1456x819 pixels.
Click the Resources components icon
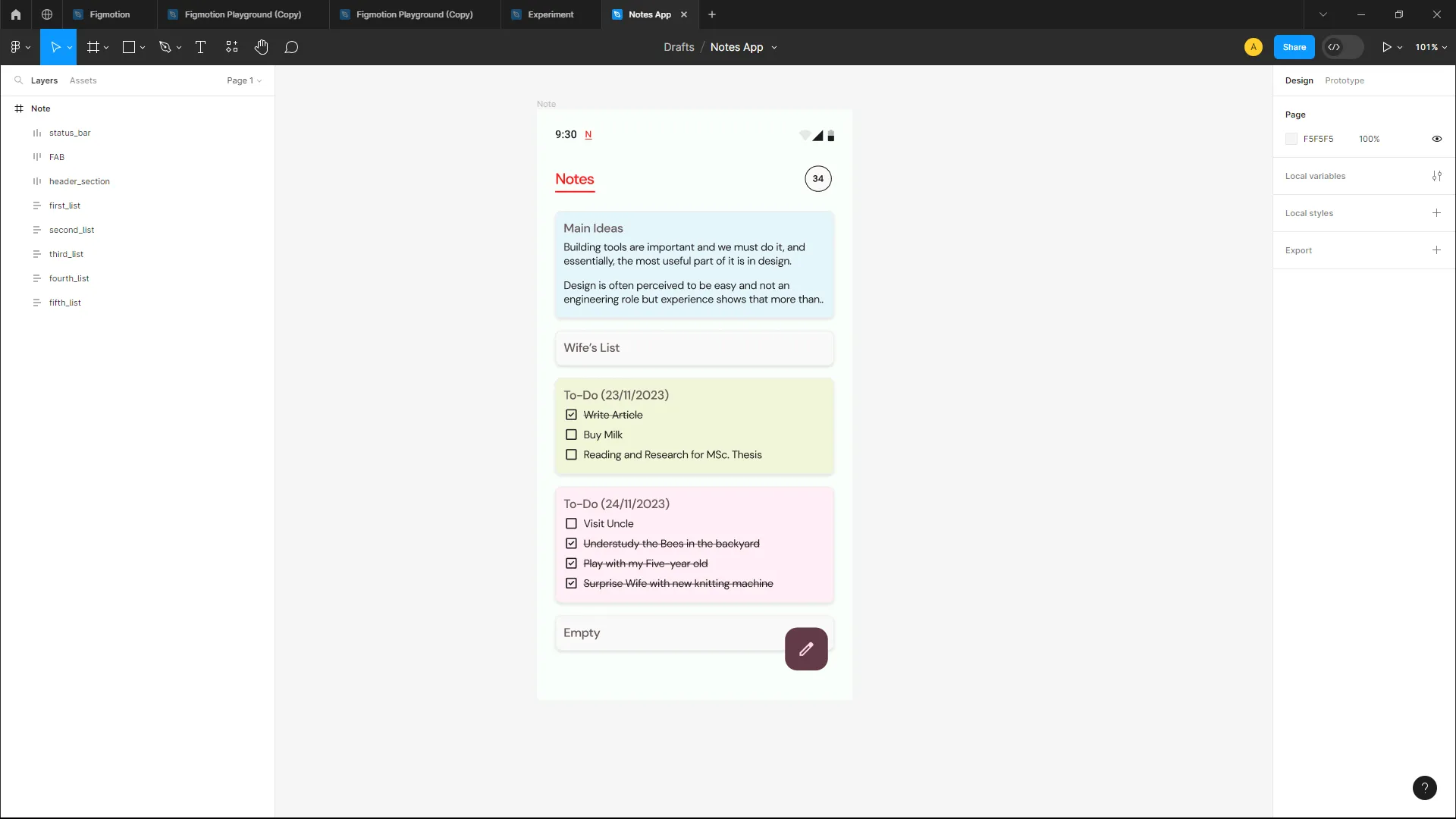[231, 47]
